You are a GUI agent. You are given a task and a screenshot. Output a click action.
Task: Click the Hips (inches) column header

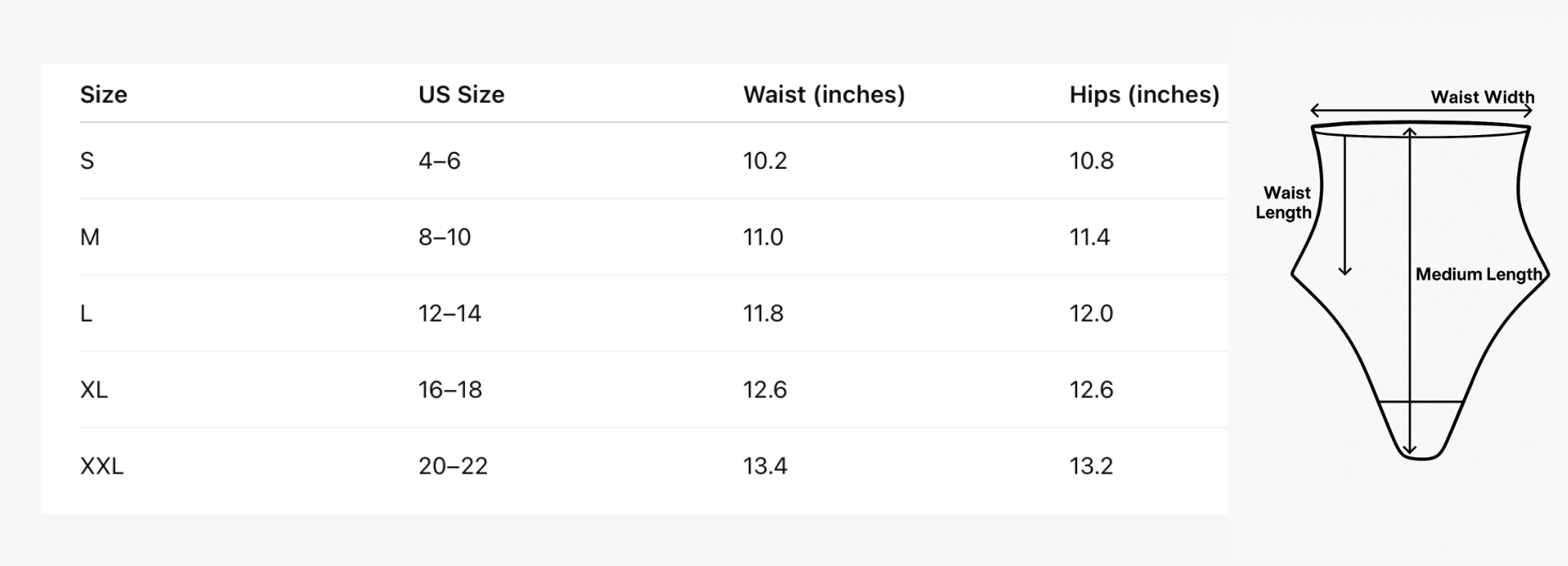[x=1144, y=95]
